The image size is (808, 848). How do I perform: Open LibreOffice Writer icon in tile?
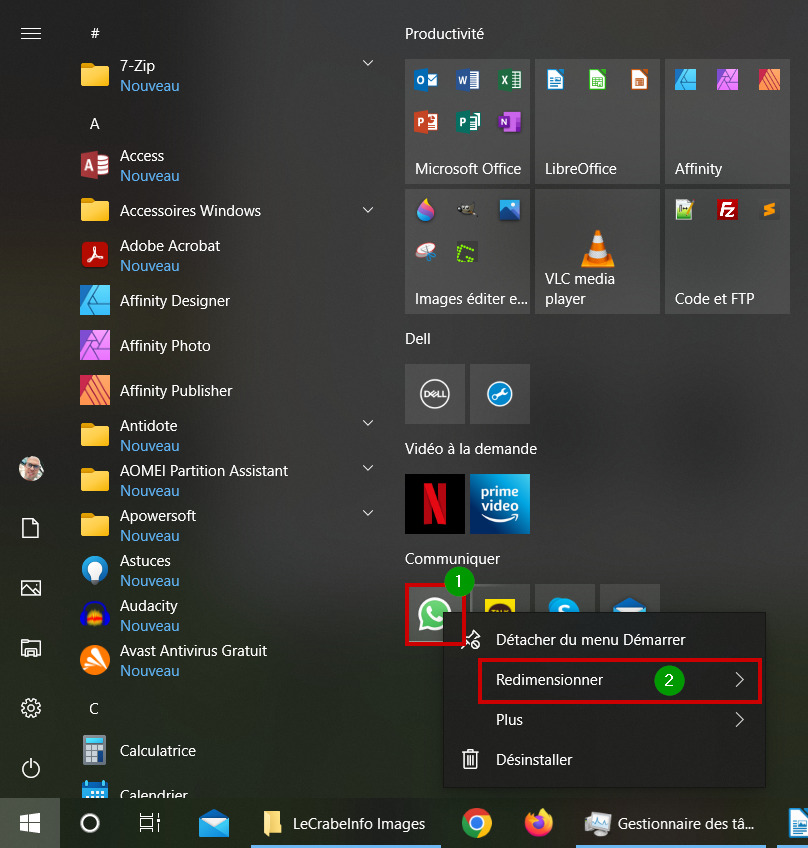[x=555, y=80]
